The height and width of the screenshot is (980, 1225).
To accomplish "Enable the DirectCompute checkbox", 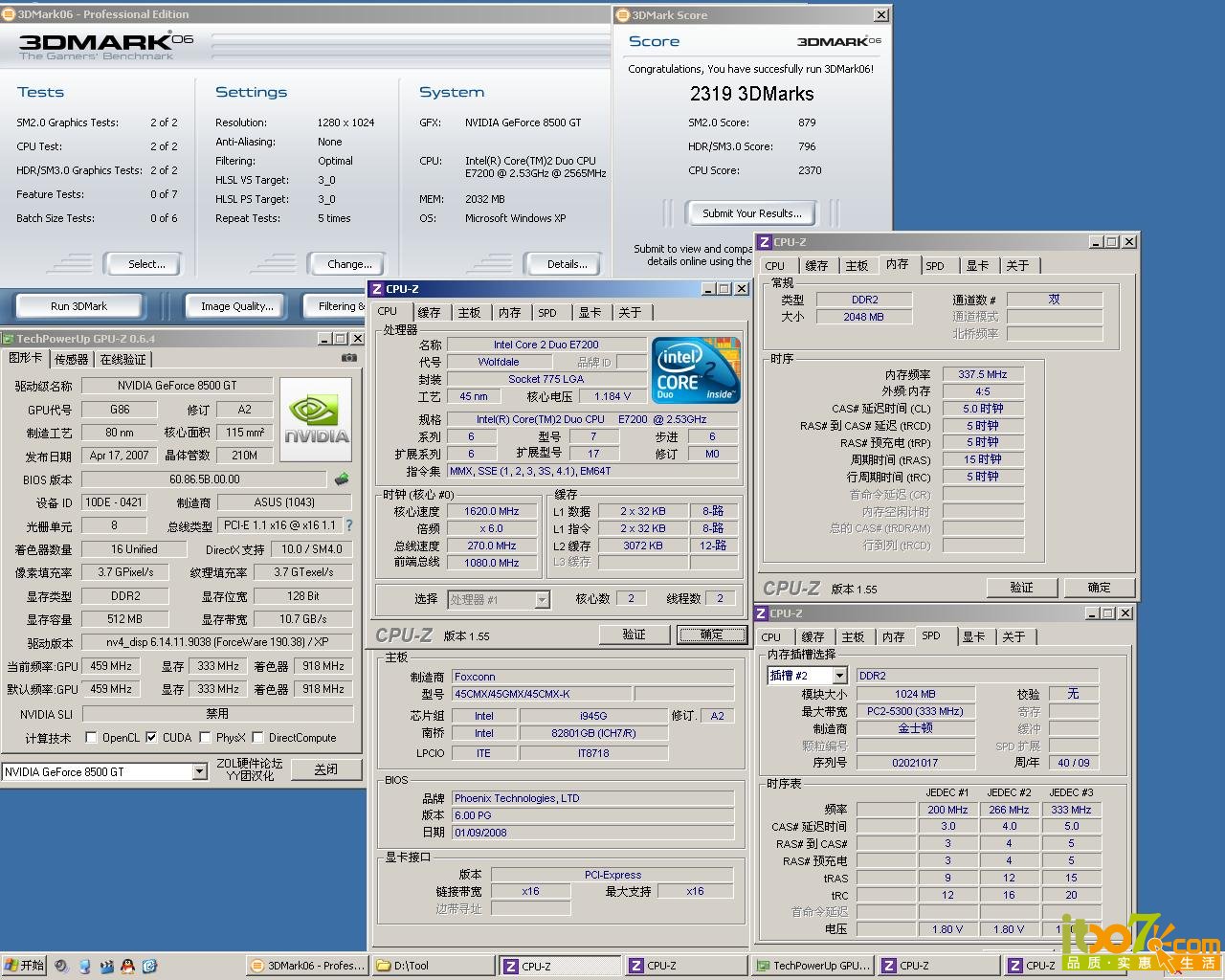I will point(257,738).
